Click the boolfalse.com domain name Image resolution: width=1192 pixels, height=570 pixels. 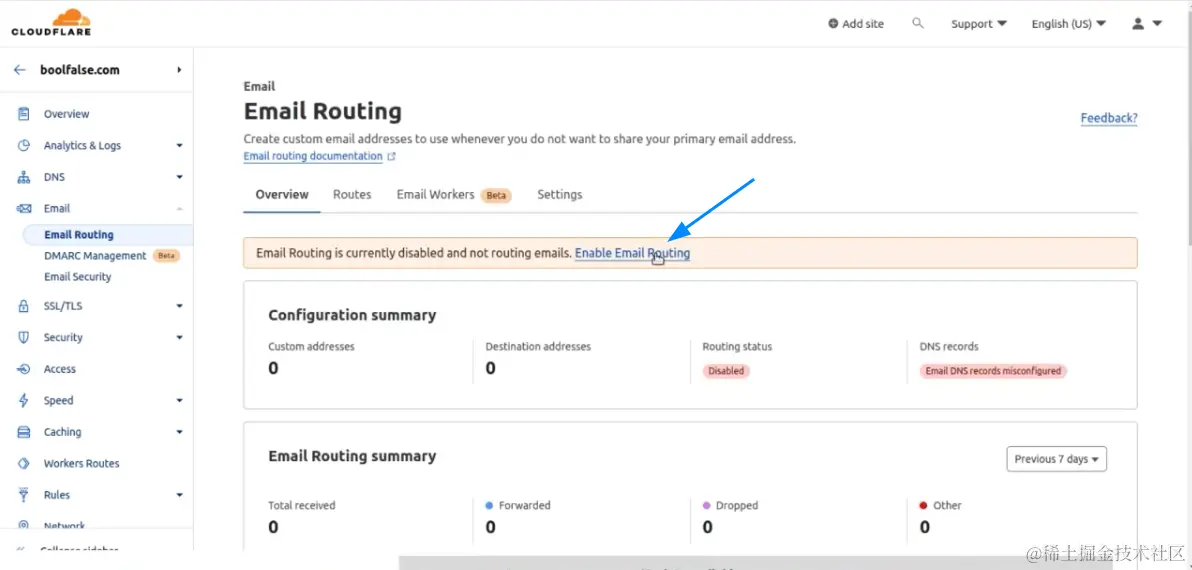(80, 70)
